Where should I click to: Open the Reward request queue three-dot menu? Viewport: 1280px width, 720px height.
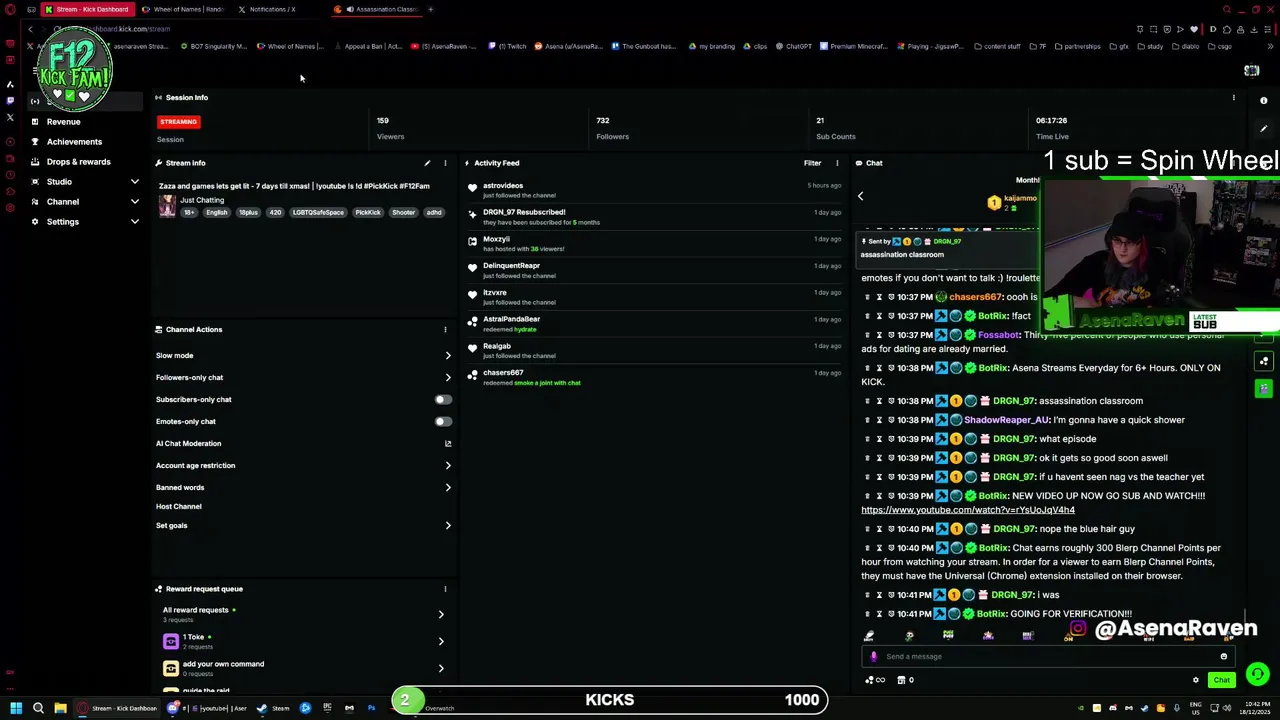click(445, 589)
